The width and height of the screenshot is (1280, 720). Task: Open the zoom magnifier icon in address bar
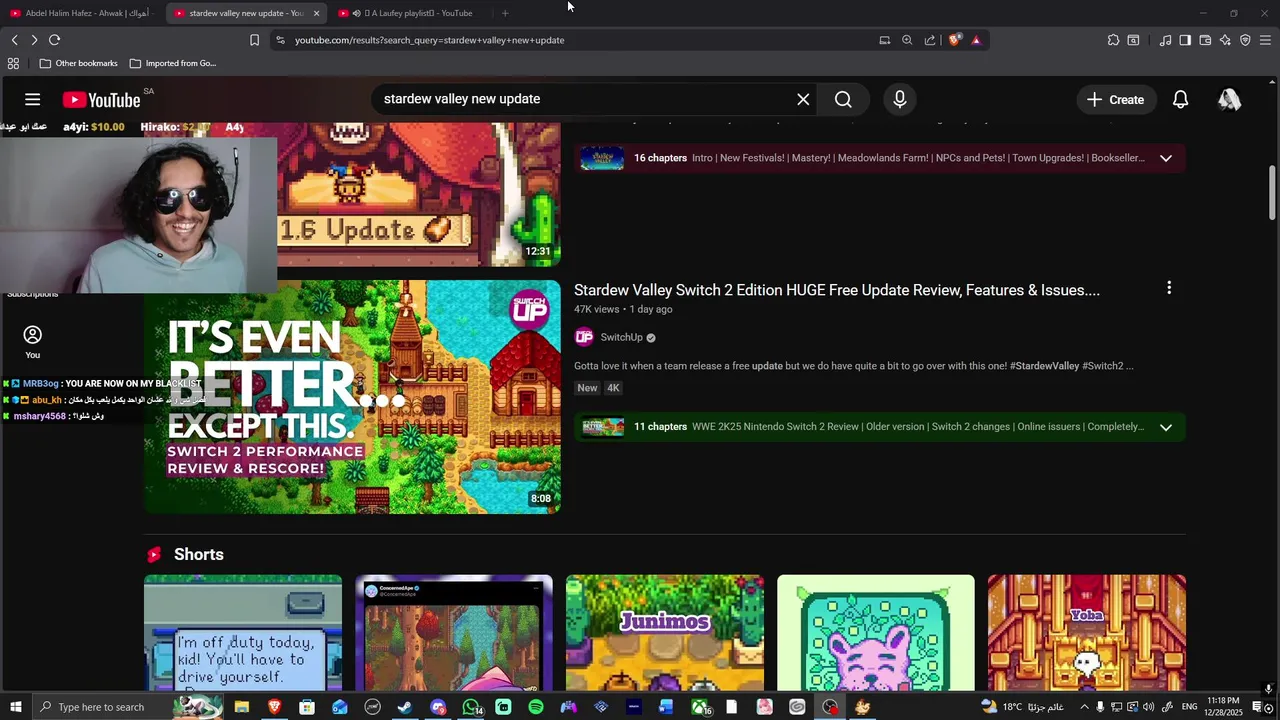pos(907,40)
